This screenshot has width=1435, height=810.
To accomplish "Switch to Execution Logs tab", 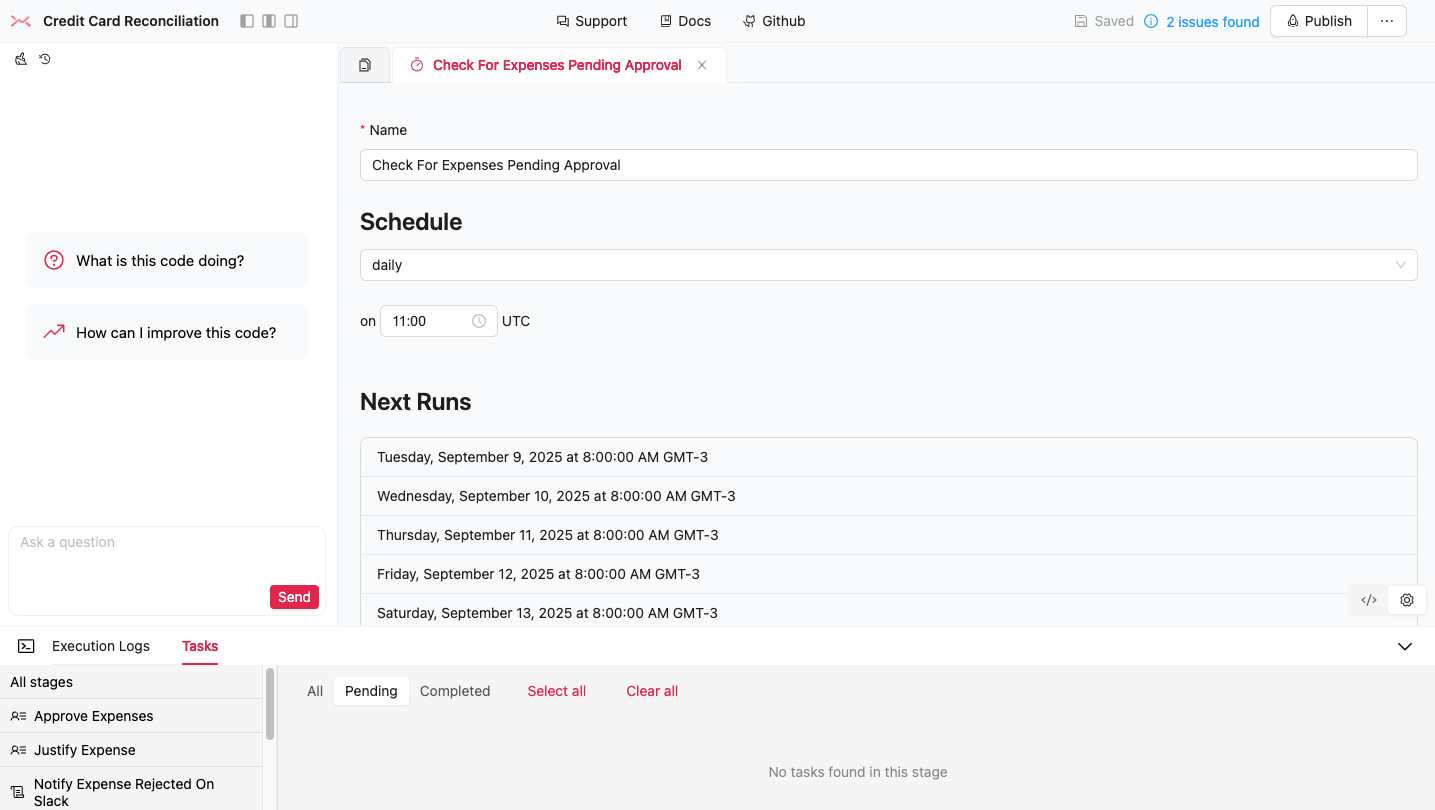I will coord(101,646).
